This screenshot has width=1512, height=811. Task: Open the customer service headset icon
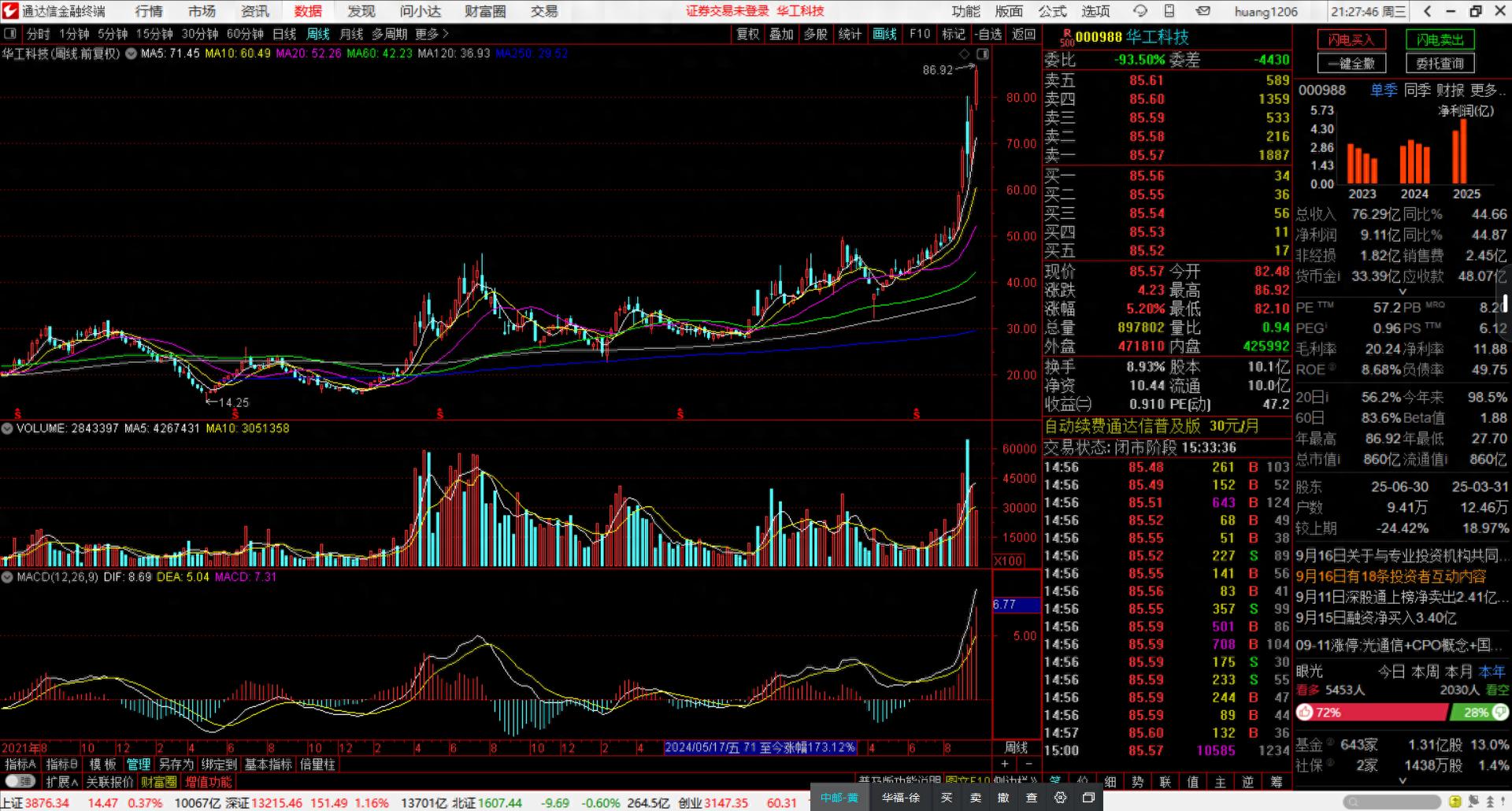(1140, 11)
